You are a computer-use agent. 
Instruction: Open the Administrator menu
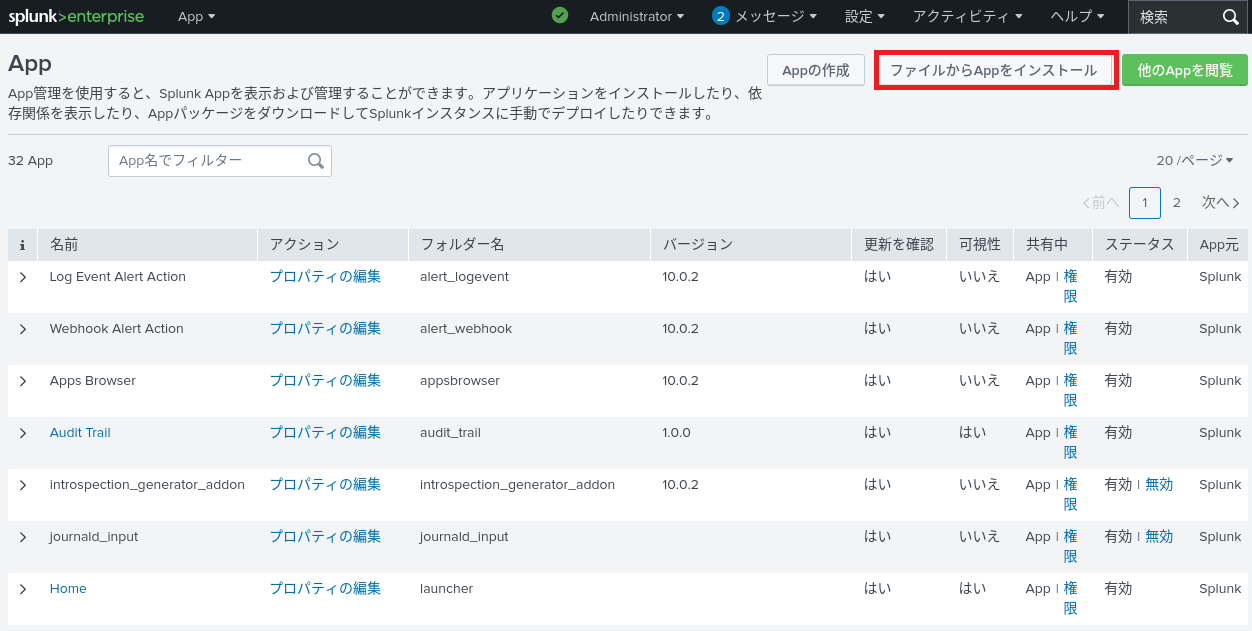click(x=636, y=17)
